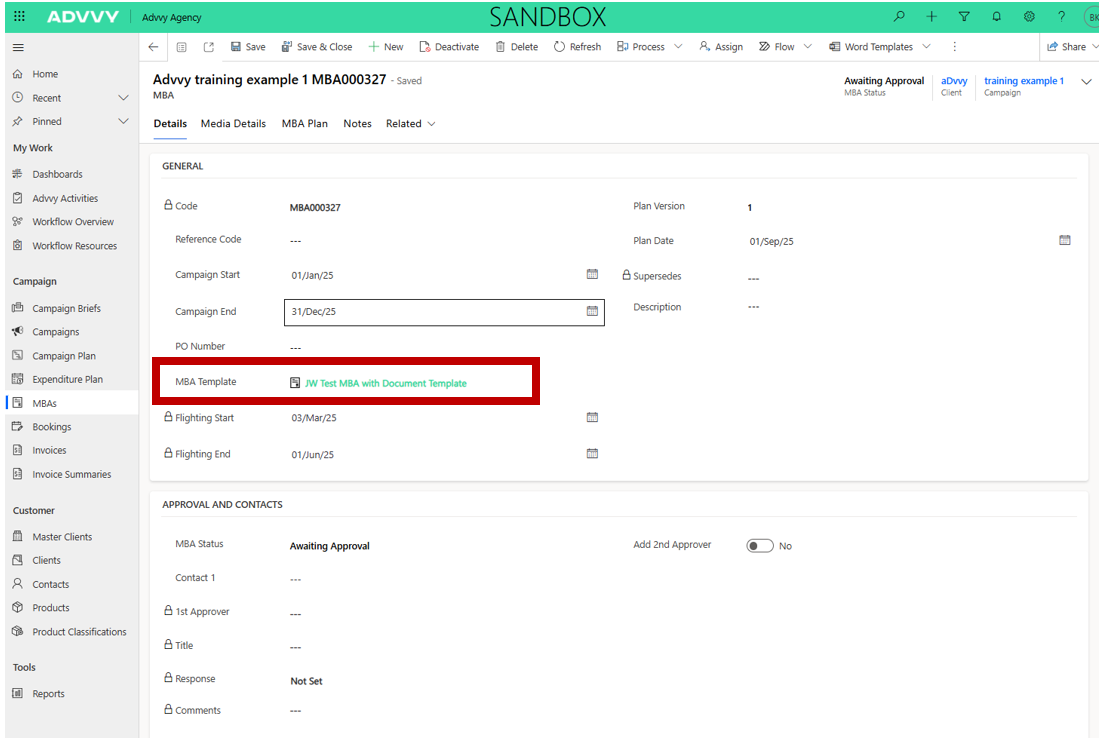Open Campaign End calendar picker icon

click(x=592, y=310)
